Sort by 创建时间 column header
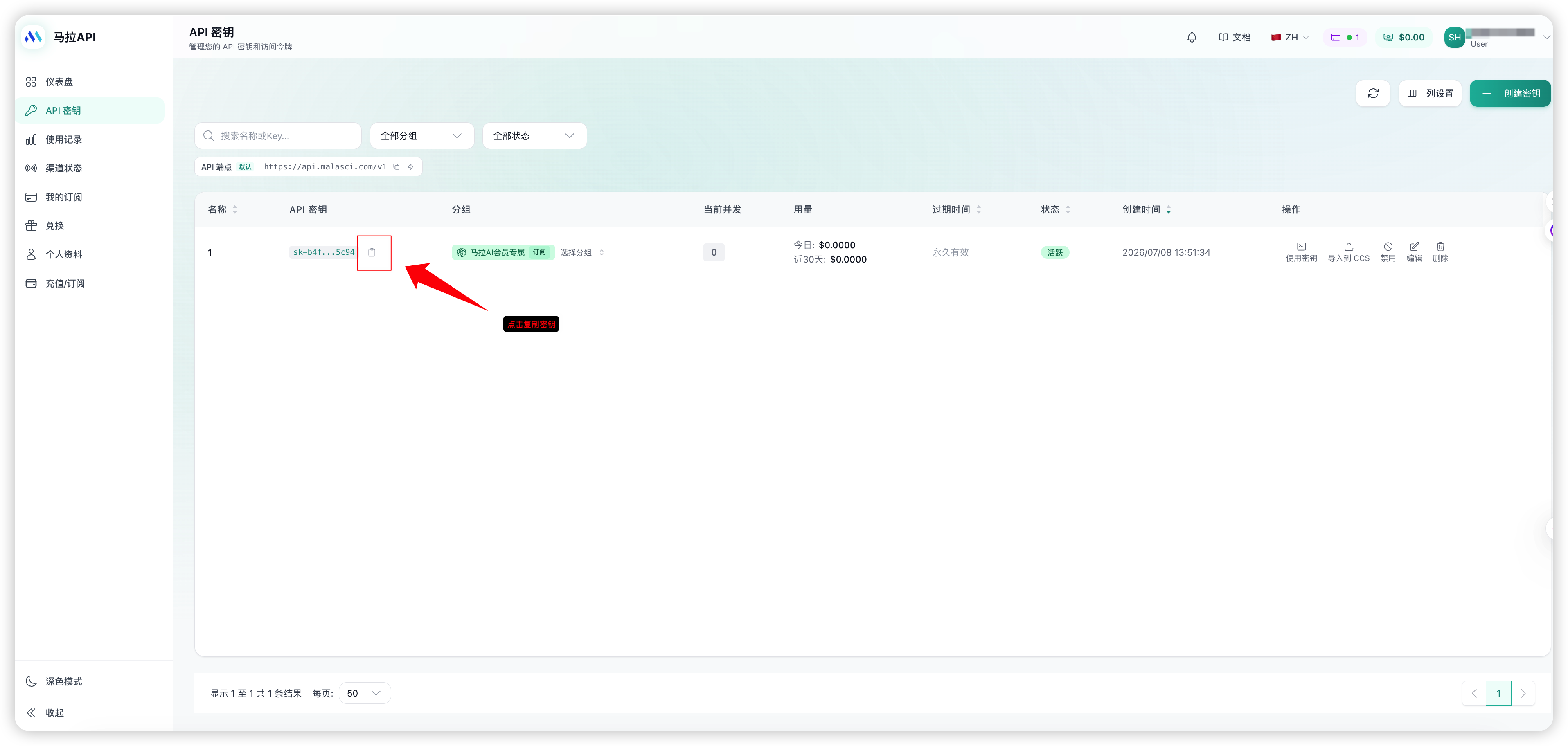Image resolution: width=1568 pixels, height=746 pixels. pos(1147,209)
